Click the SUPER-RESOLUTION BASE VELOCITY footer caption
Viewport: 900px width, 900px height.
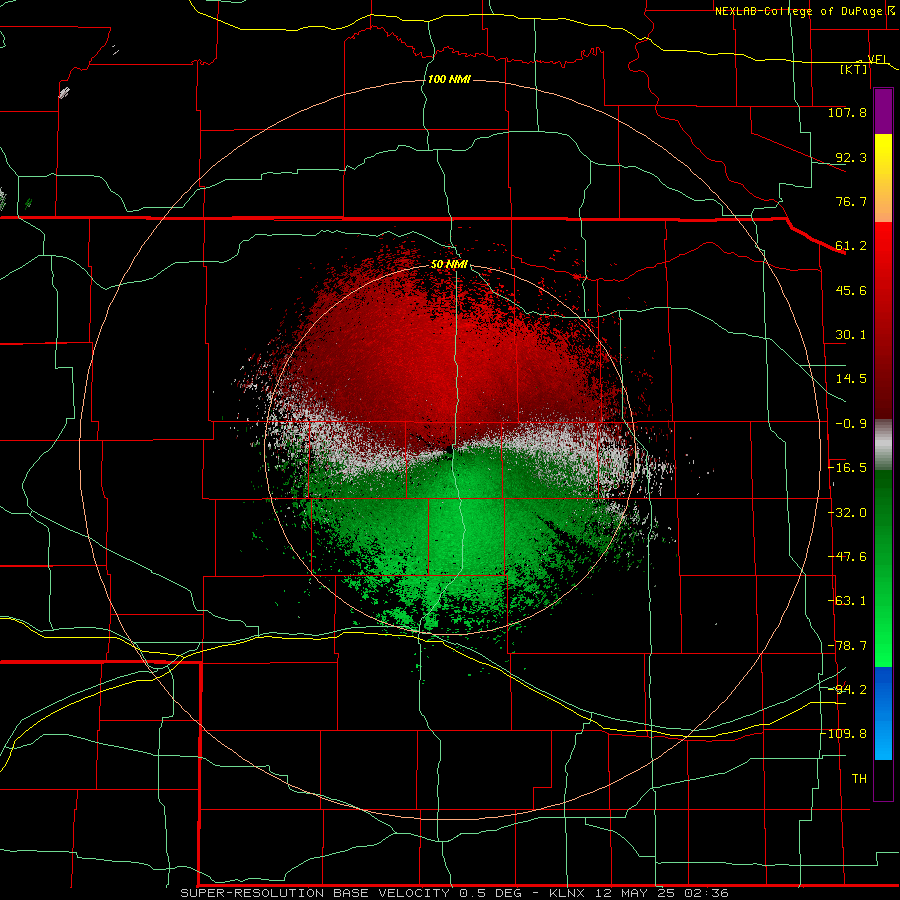tap(455, 893)
